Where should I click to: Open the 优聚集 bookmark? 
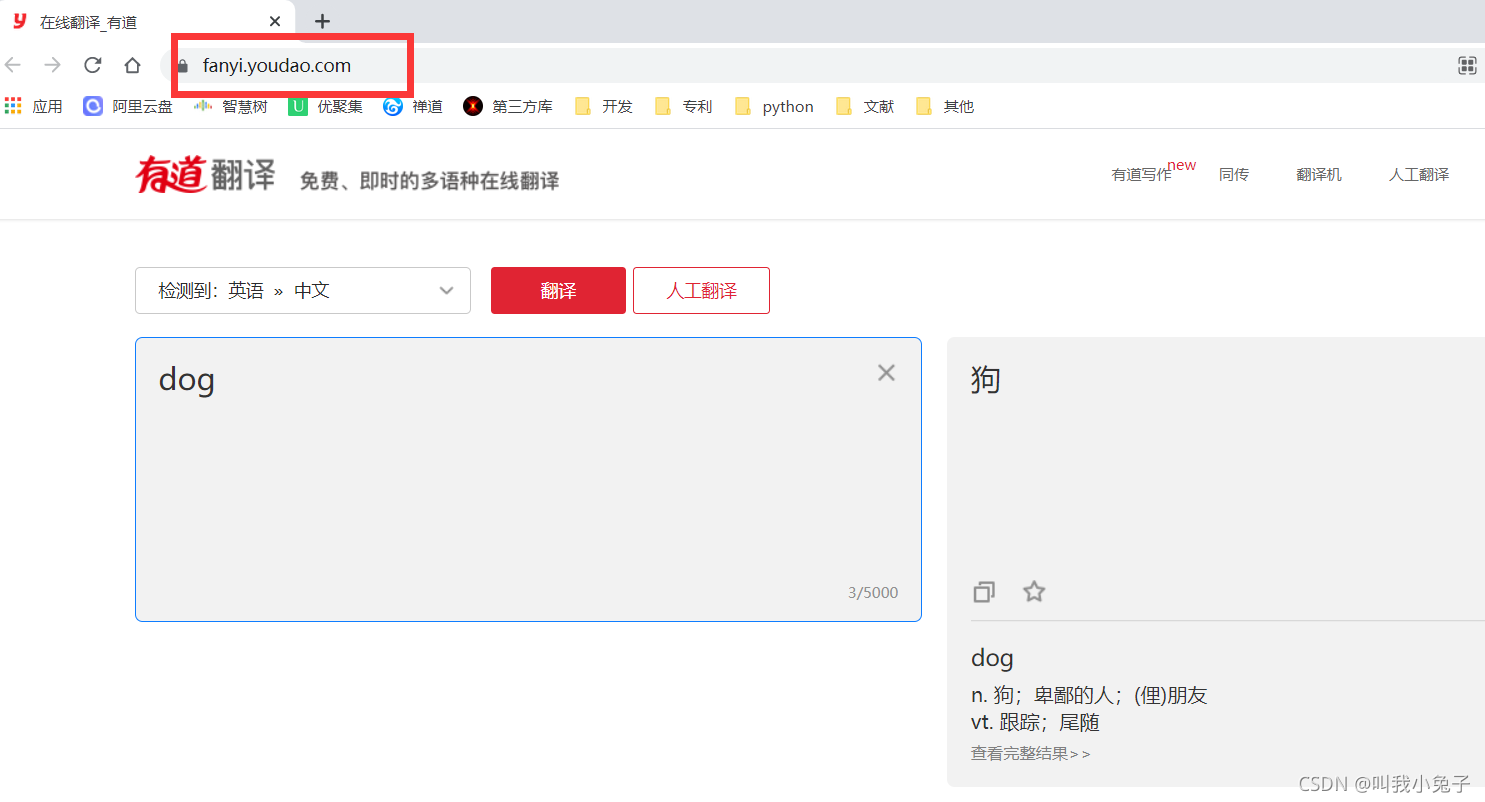coord(326,106)
